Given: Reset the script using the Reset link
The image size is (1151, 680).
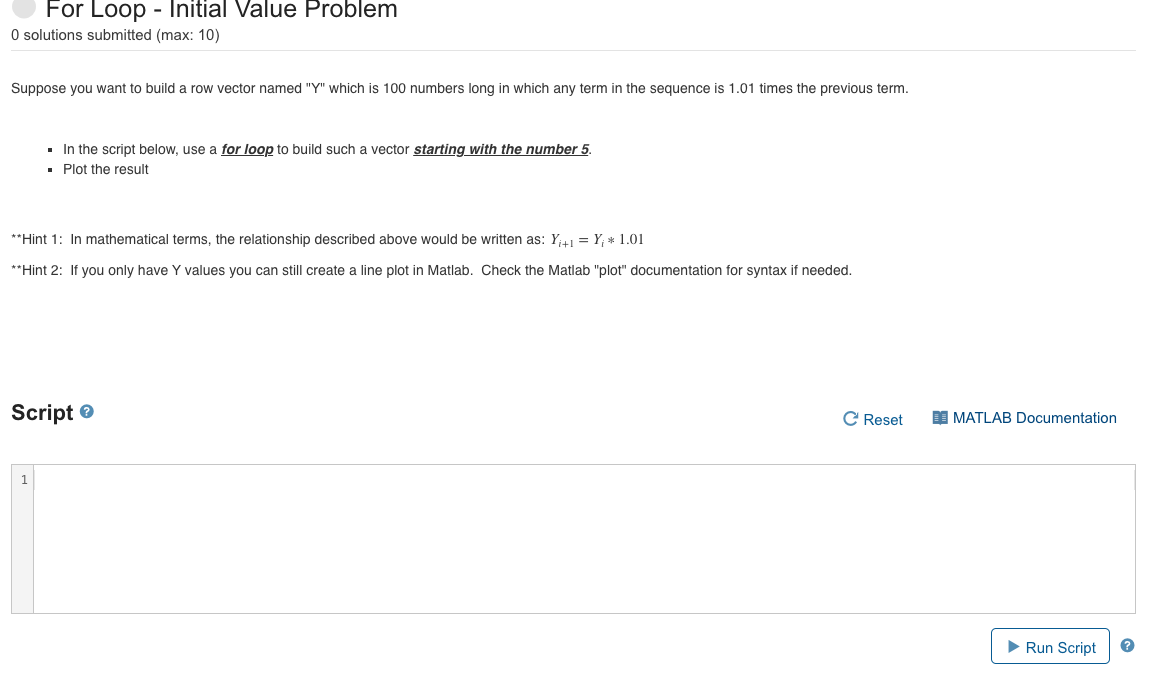Looking at the screenshot, I should coord(881,420).
